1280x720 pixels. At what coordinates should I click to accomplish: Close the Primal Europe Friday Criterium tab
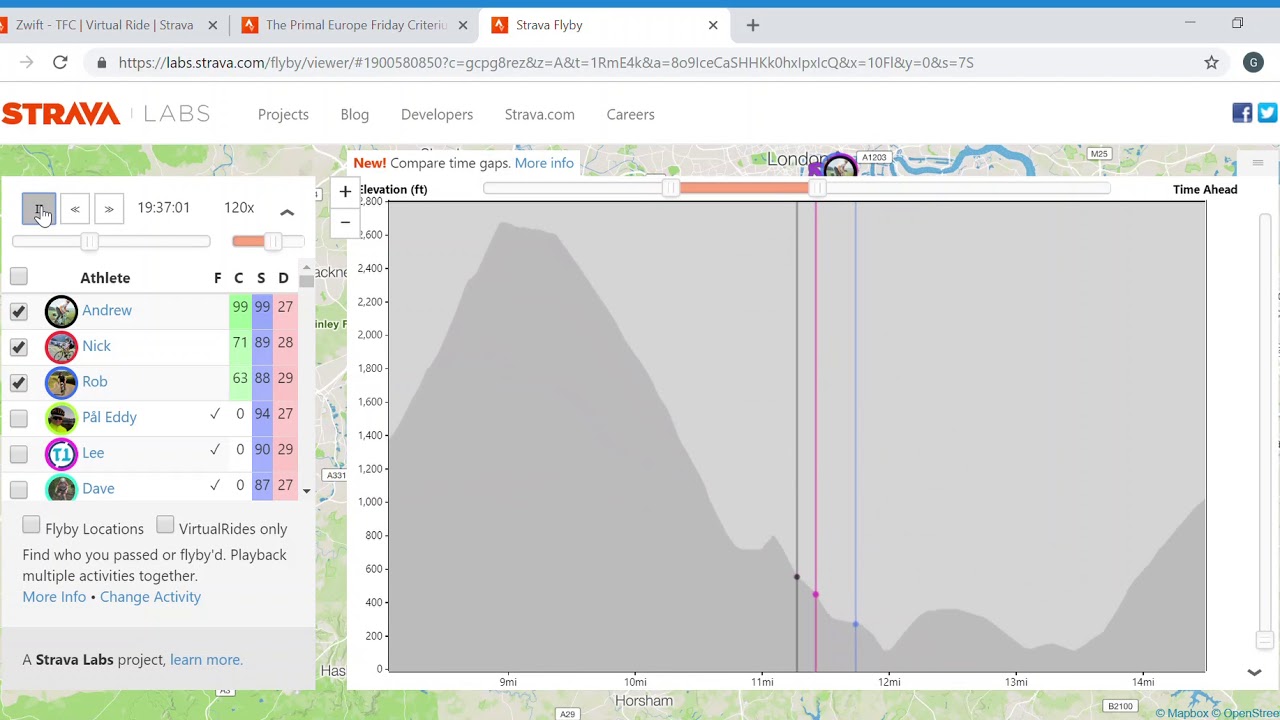tap(463, 25)
